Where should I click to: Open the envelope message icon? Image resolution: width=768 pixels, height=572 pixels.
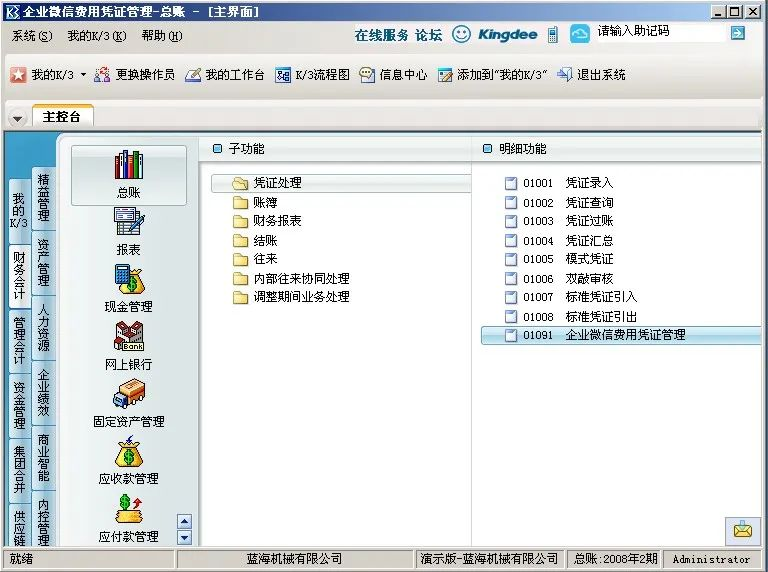(x=743, y=530)
